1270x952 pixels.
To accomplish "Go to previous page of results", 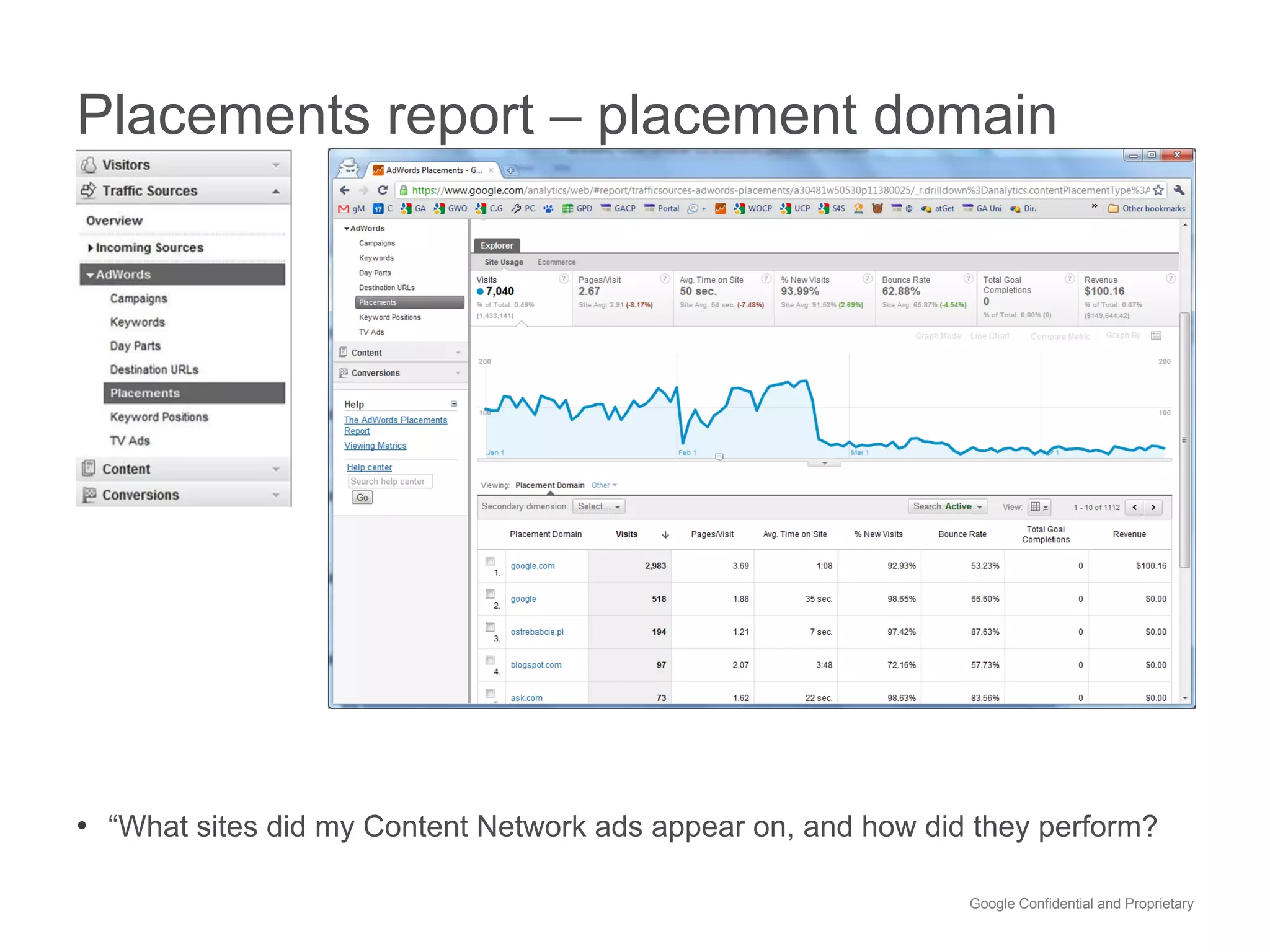I will (x=1135, y=507).
